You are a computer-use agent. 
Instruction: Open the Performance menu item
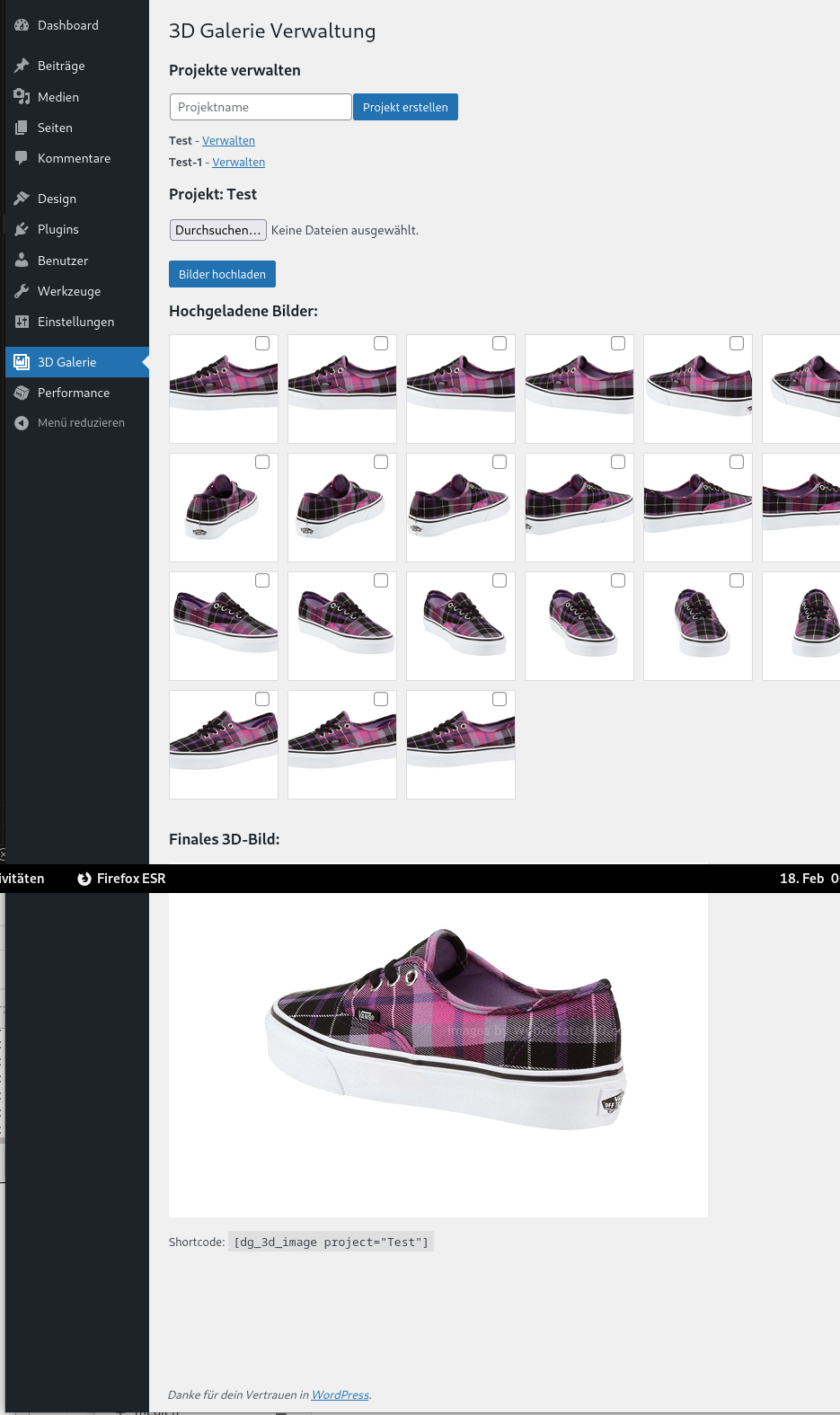[74, 393]
